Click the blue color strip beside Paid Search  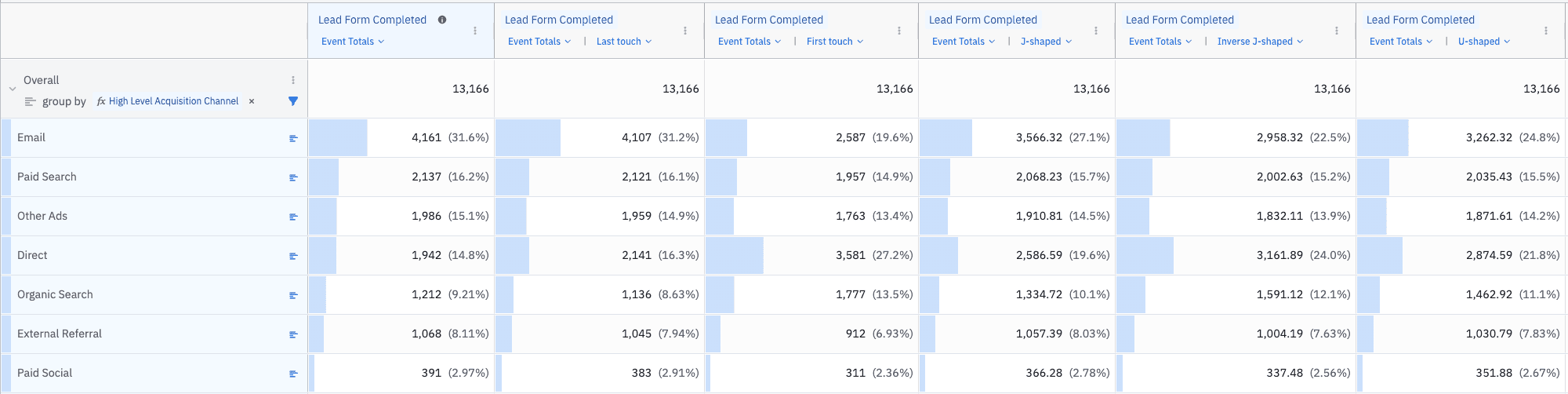(x=6, y=177)
